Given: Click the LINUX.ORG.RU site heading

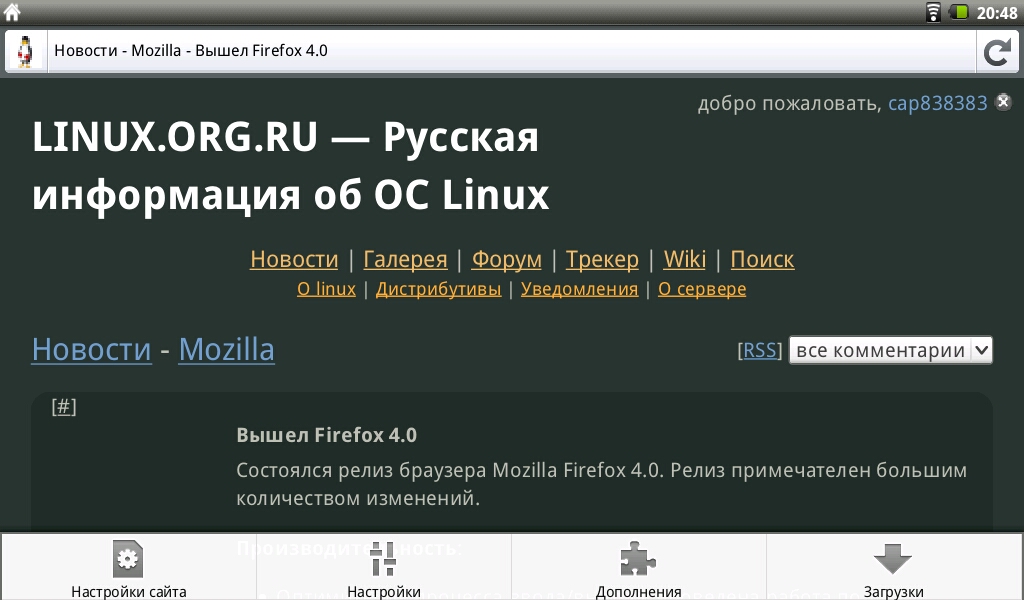Looking at the screenshot, I should click(291, 166).
